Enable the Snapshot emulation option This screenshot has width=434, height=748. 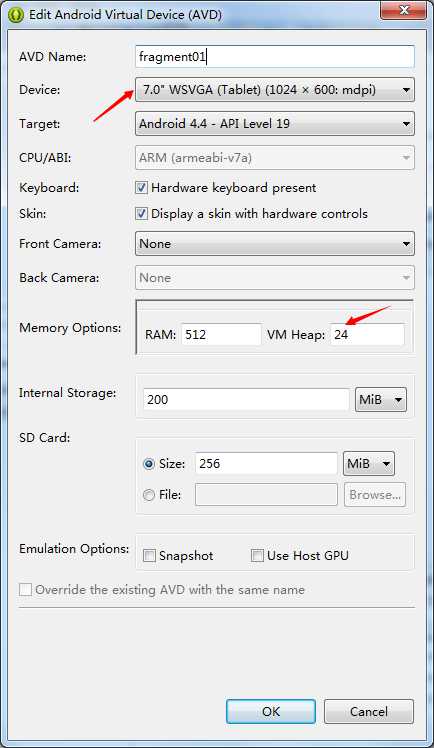(x=149, y=556)
